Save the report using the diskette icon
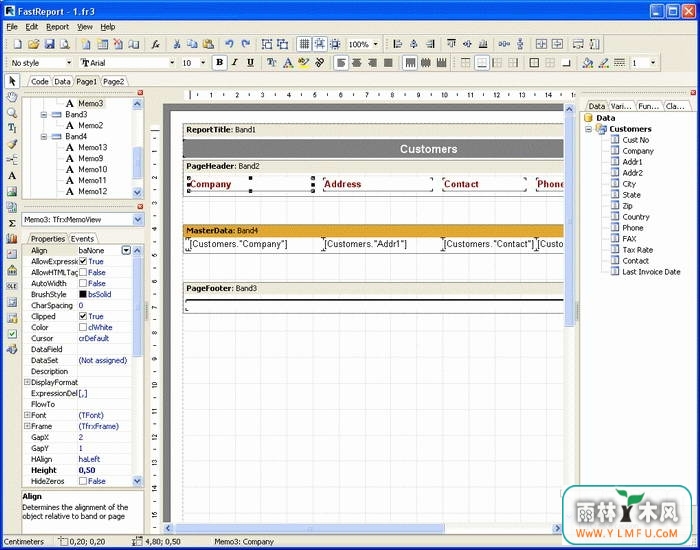Screen dimensions: 700x550 tap(49, 44)
